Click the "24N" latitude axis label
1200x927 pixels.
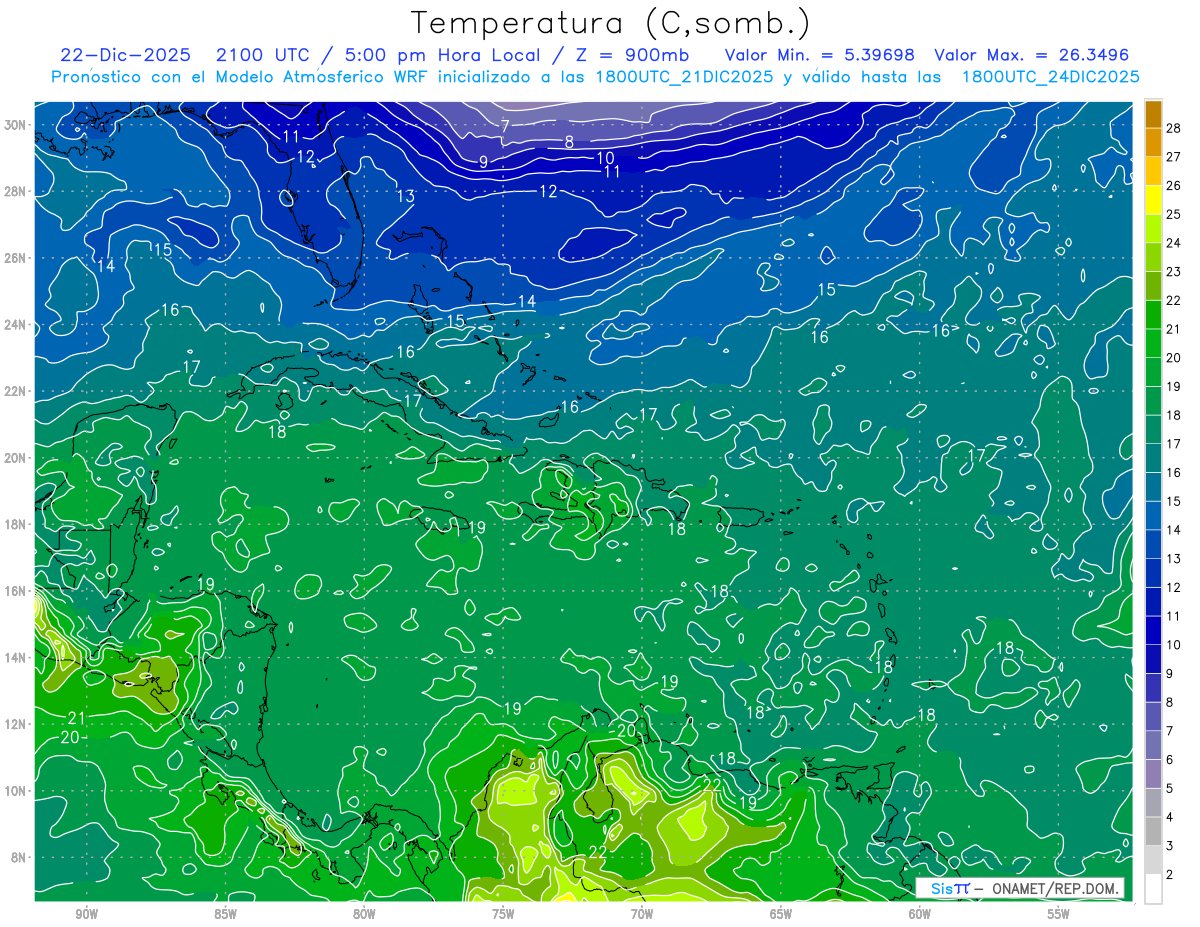click(x=16, y=324)
